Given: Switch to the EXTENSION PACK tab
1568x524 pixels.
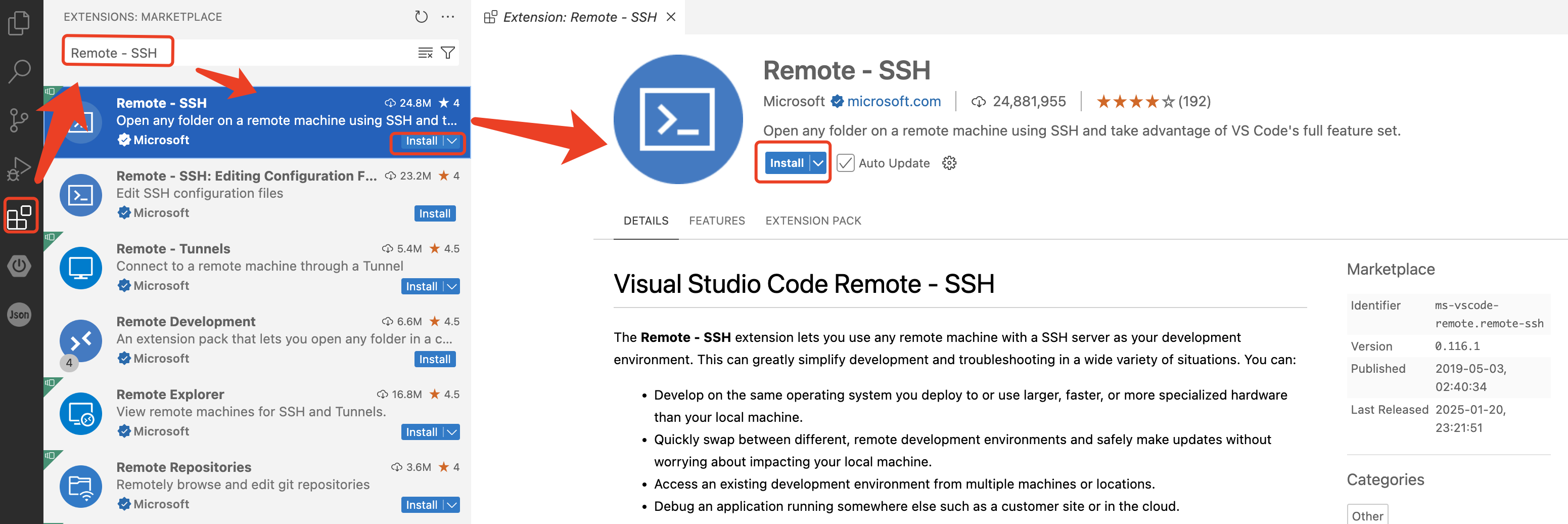Looking at the screenshot, I should click(813, 221).
